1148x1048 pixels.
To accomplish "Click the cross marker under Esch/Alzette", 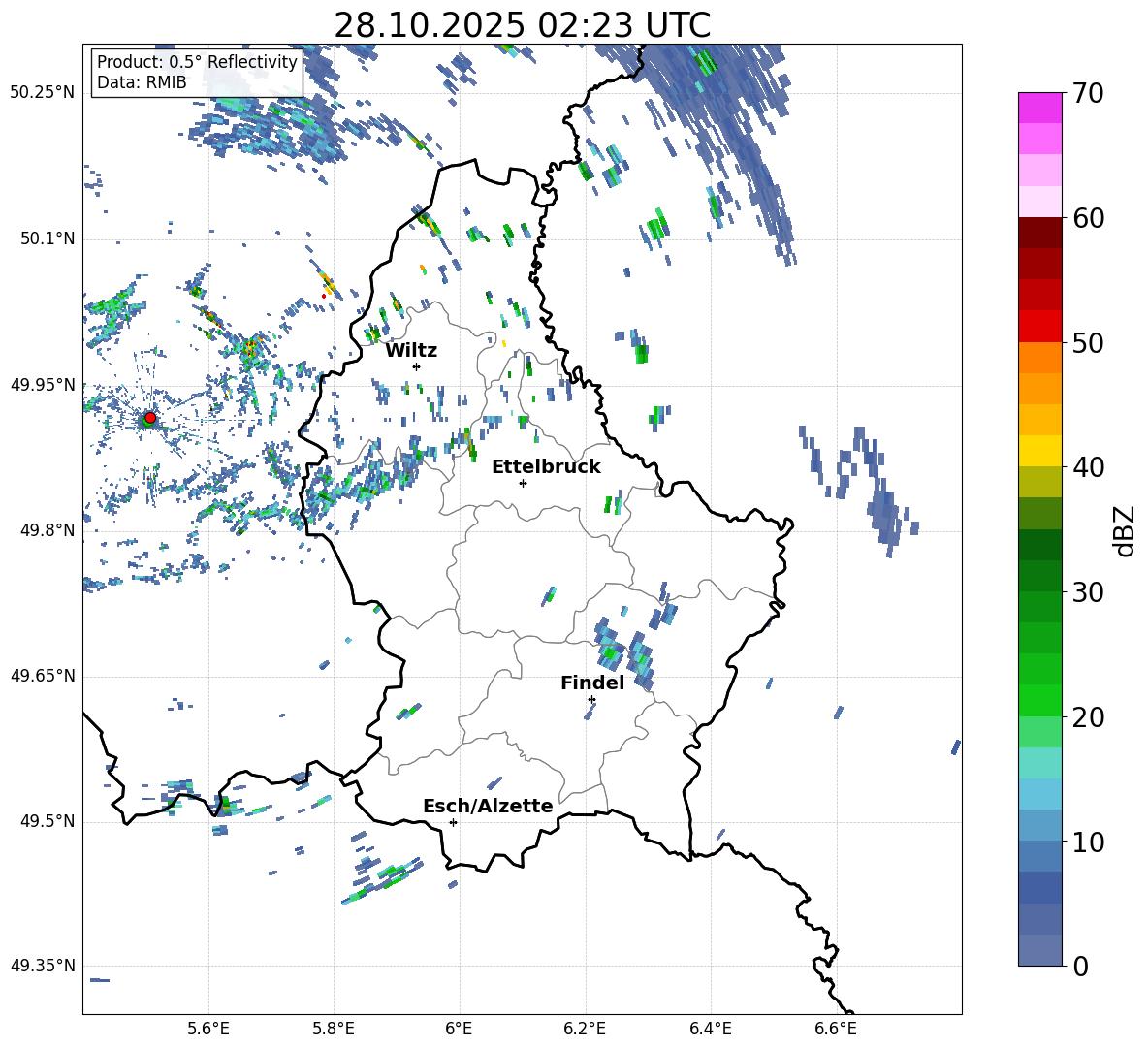I will (453, 822).
